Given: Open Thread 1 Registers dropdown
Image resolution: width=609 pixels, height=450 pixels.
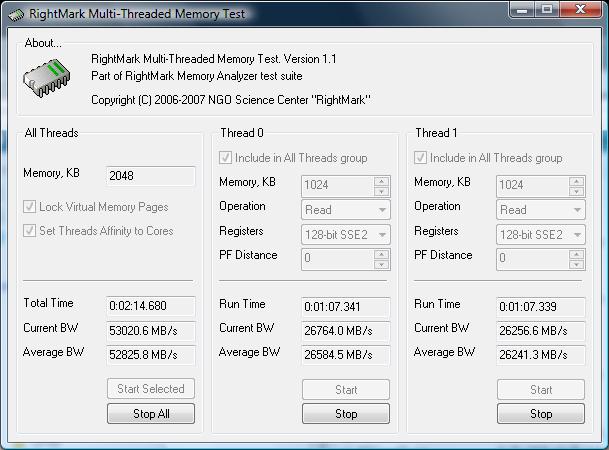Looking at the screenshot, I should 541,235.
